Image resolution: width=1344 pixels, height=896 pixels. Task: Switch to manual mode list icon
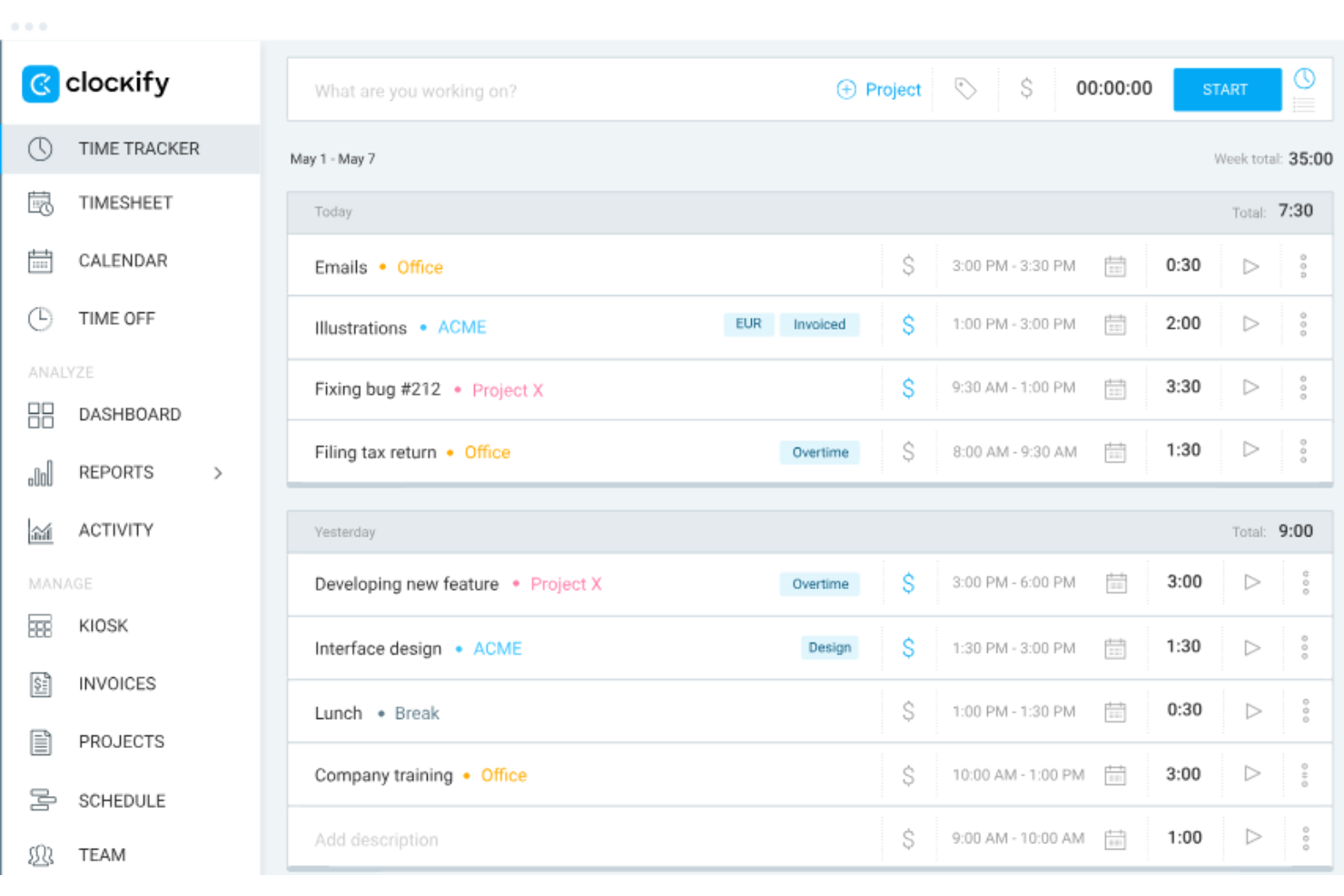[1304, 104]
